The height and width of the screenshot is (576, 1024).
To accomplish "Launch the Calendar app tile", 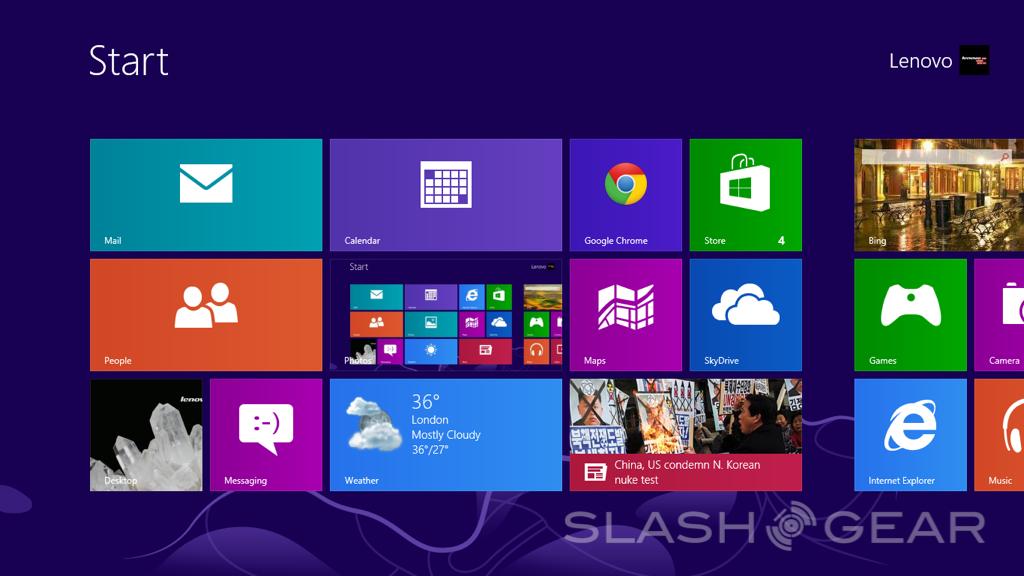I will 445,195.
